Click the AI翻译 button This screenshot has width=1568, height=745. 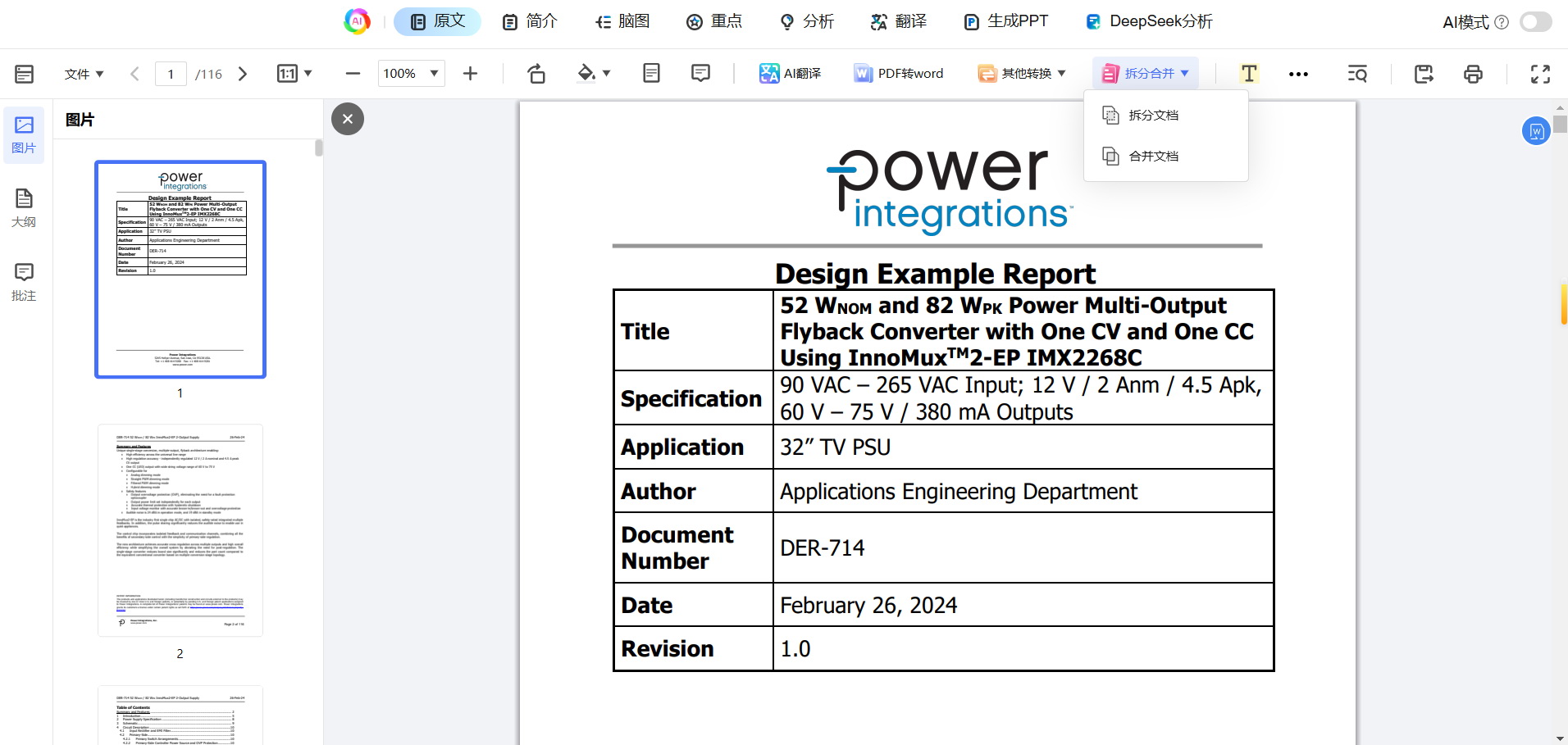(x=790, y=74)
